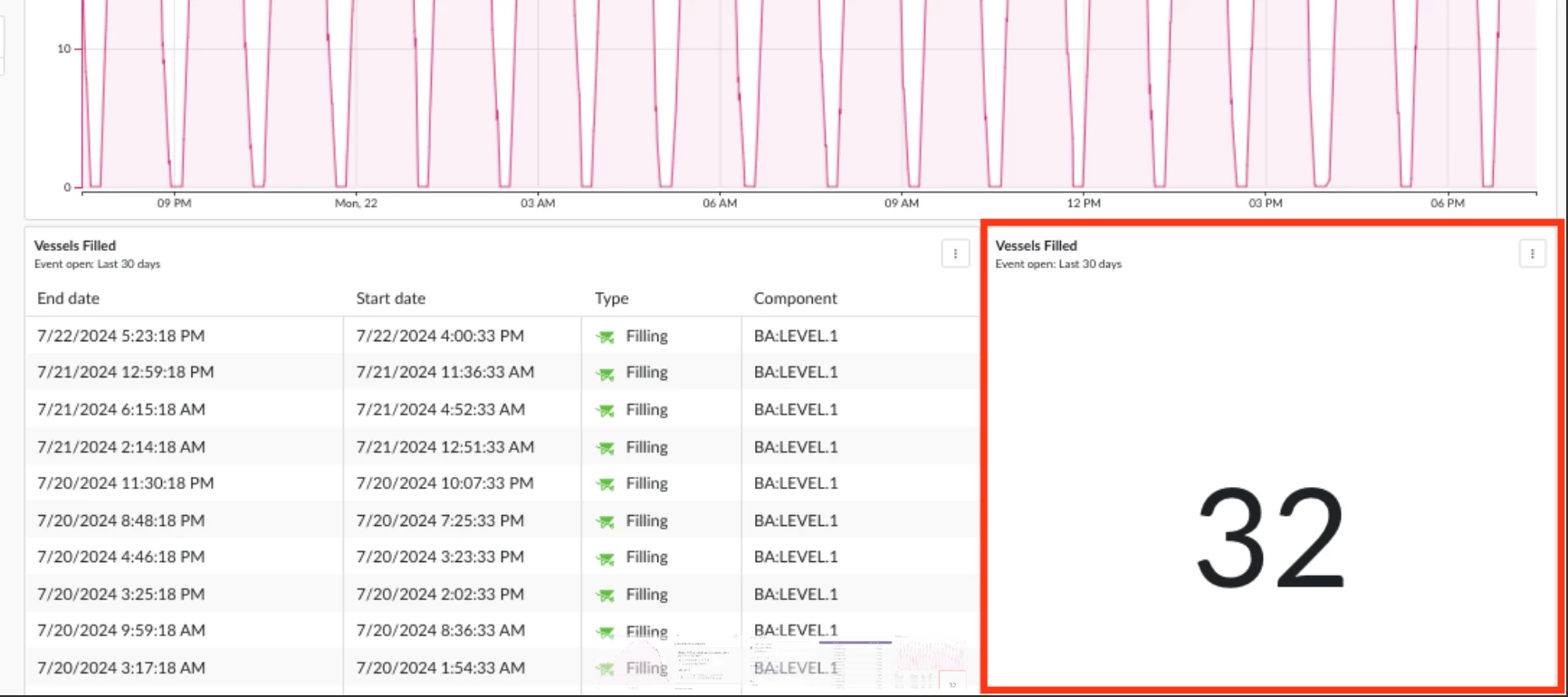Viewport: 1568px width, 697px height.
Task: Select end date 7/22/2024 5:23:18 PM
Action: (x=120, y=336)
